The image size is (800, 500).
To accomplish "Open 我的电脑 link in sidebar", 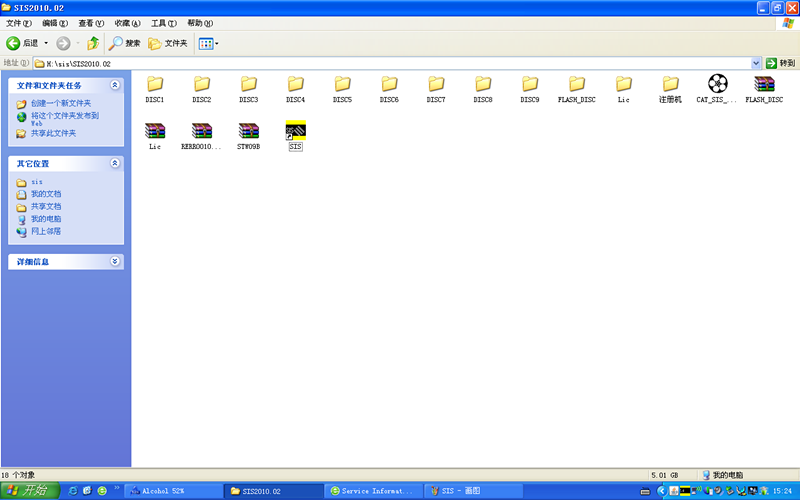I will pyautogui.click(x=46, y=219).
